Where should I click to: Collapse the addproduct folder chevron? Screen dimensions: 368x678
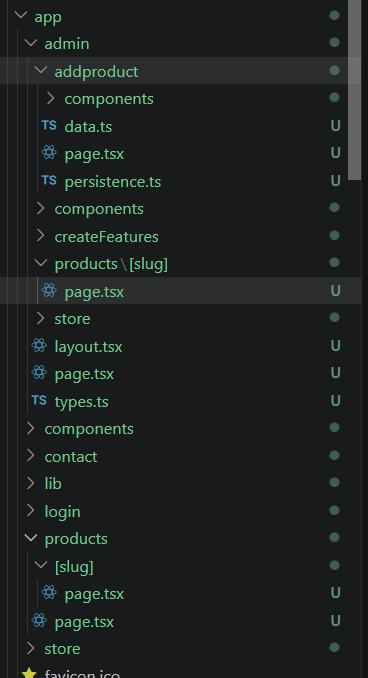coord(41,70)
